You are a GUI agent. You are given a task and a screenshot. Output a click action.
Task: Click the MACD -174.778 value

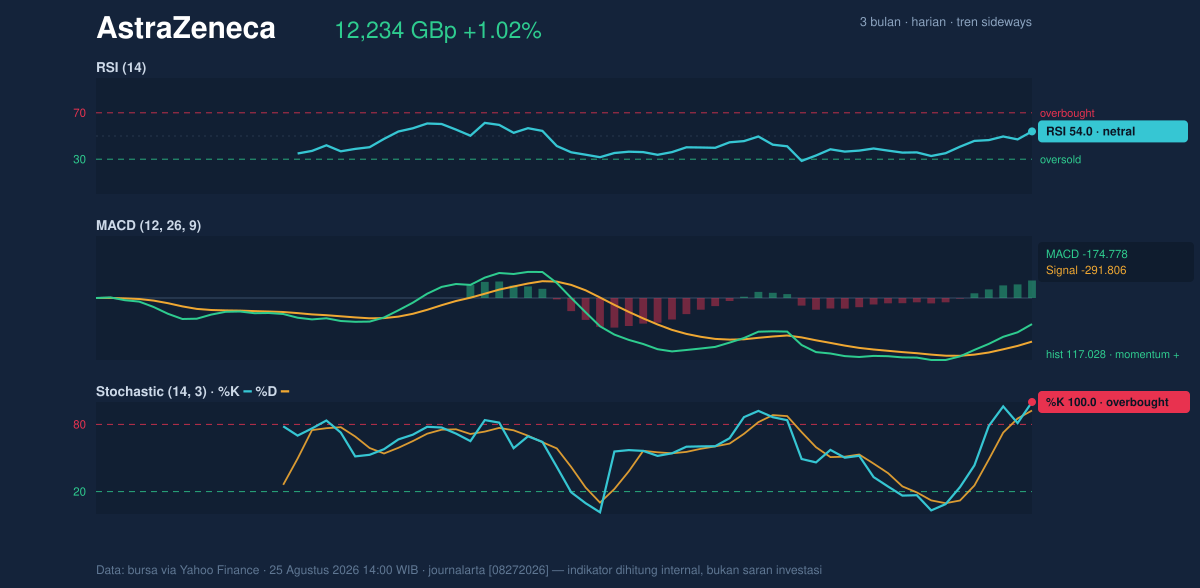pos(1087,254)
